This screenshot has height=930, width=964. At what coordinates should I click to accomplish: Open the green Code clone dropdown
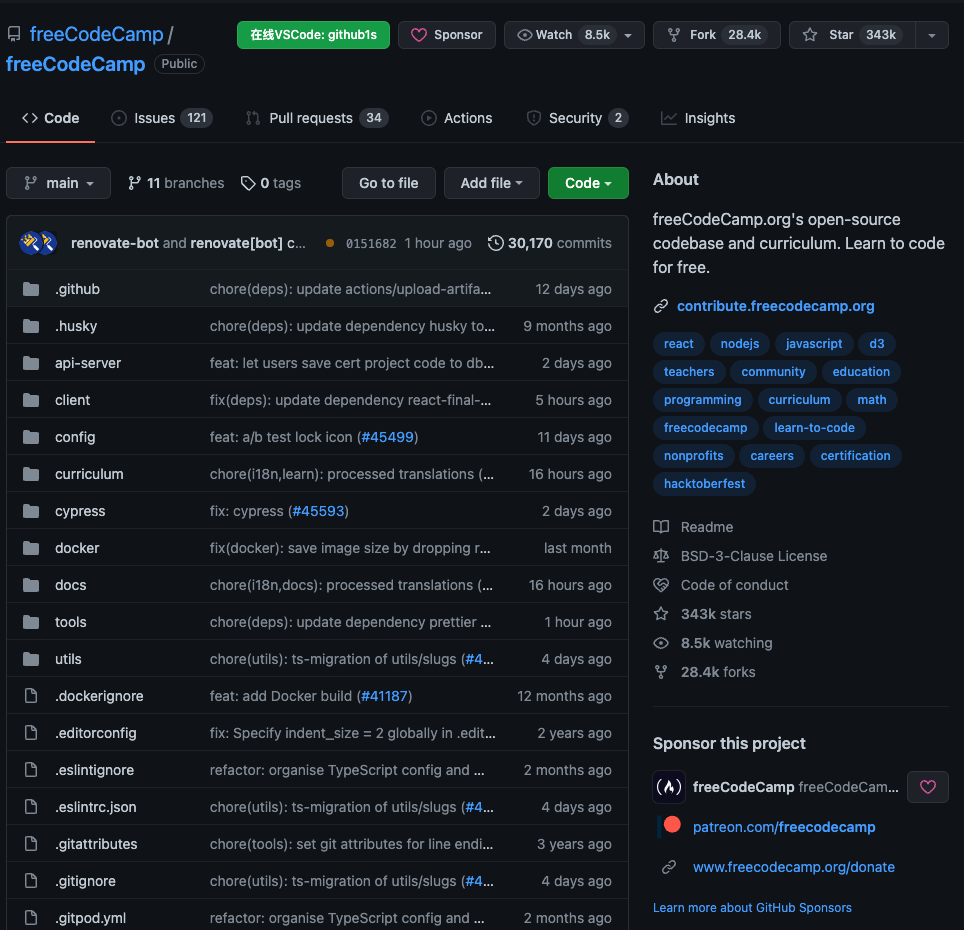pyautogui.click(x=588, y=183)
